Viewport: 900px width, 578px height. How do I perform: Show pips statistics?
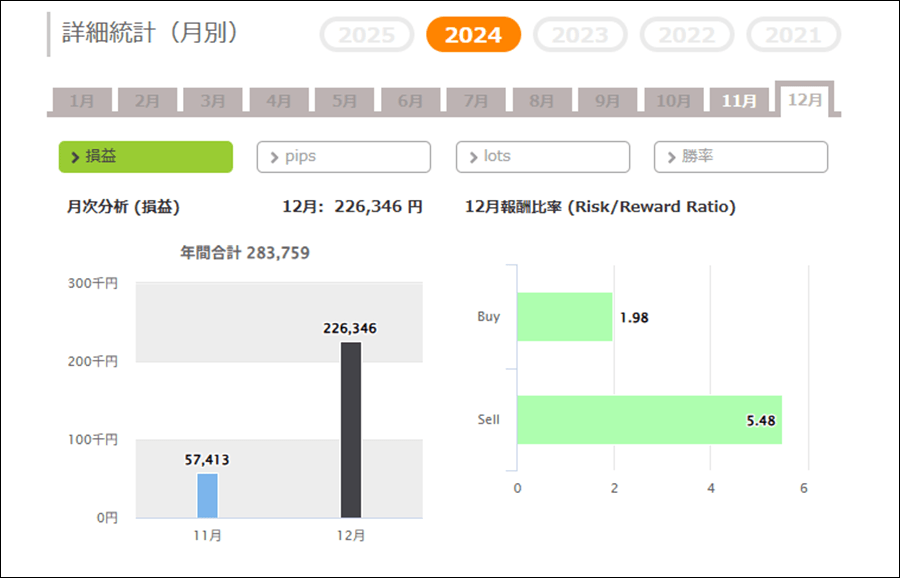[x=343, y=157]
